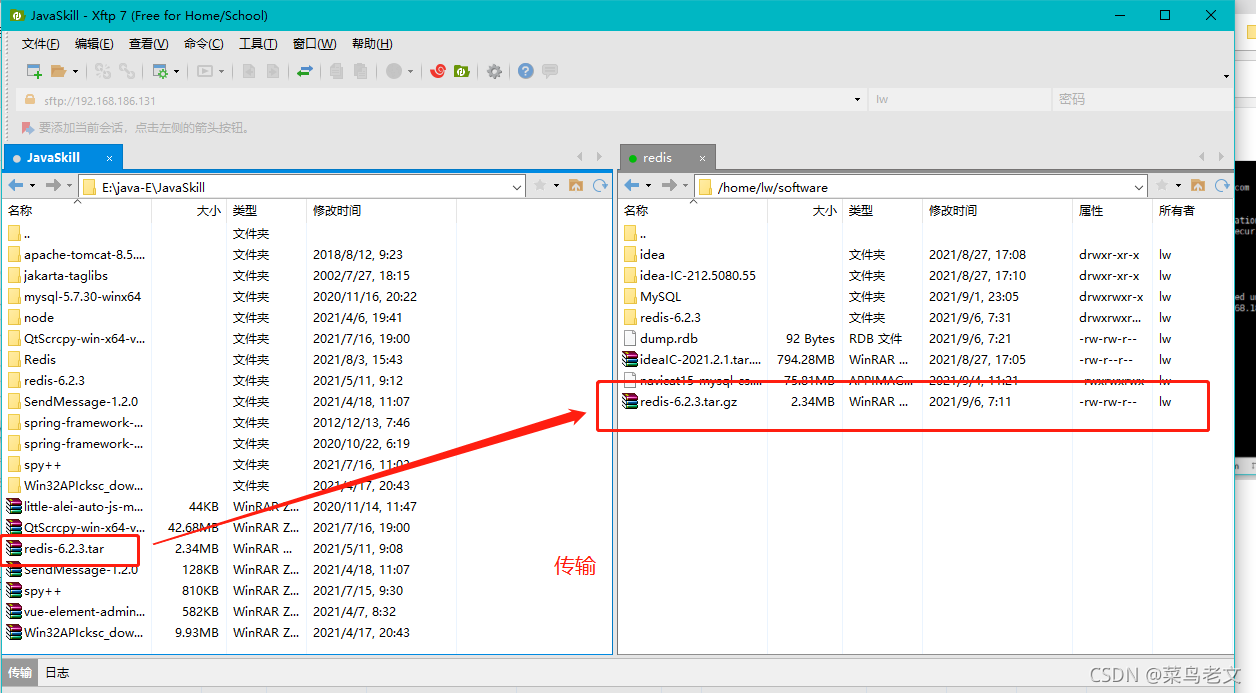Click the flag icon on the session hint bar
This screenshot has height=693, width=1256.
click(28, 128)
